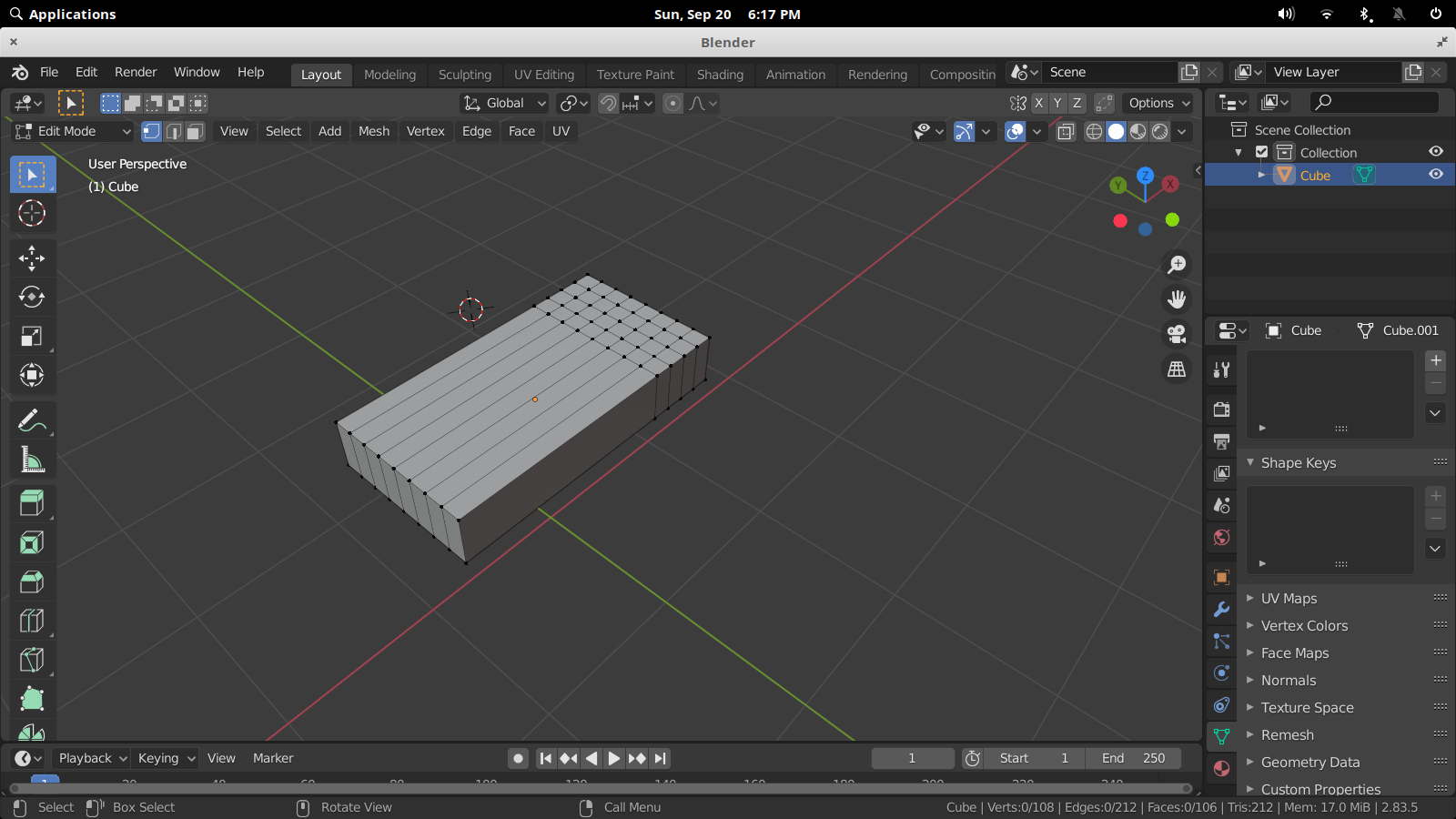1456x819 pixels.
Task: Open the Active Tool properties tab
Action: point(1221,369)
